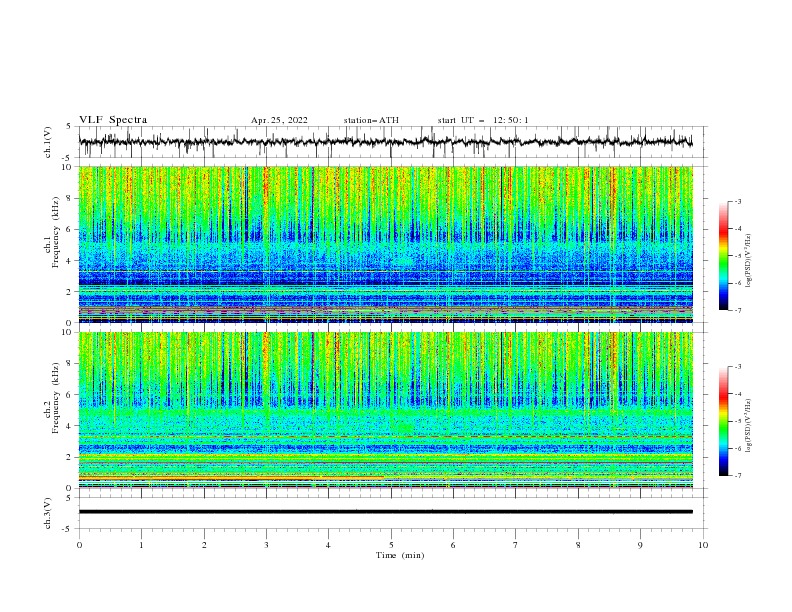Image resolution: width=792 pixels, height=612 pixels.
Task: Click time axis tick label '0'
Action: [x=79, y=545]
